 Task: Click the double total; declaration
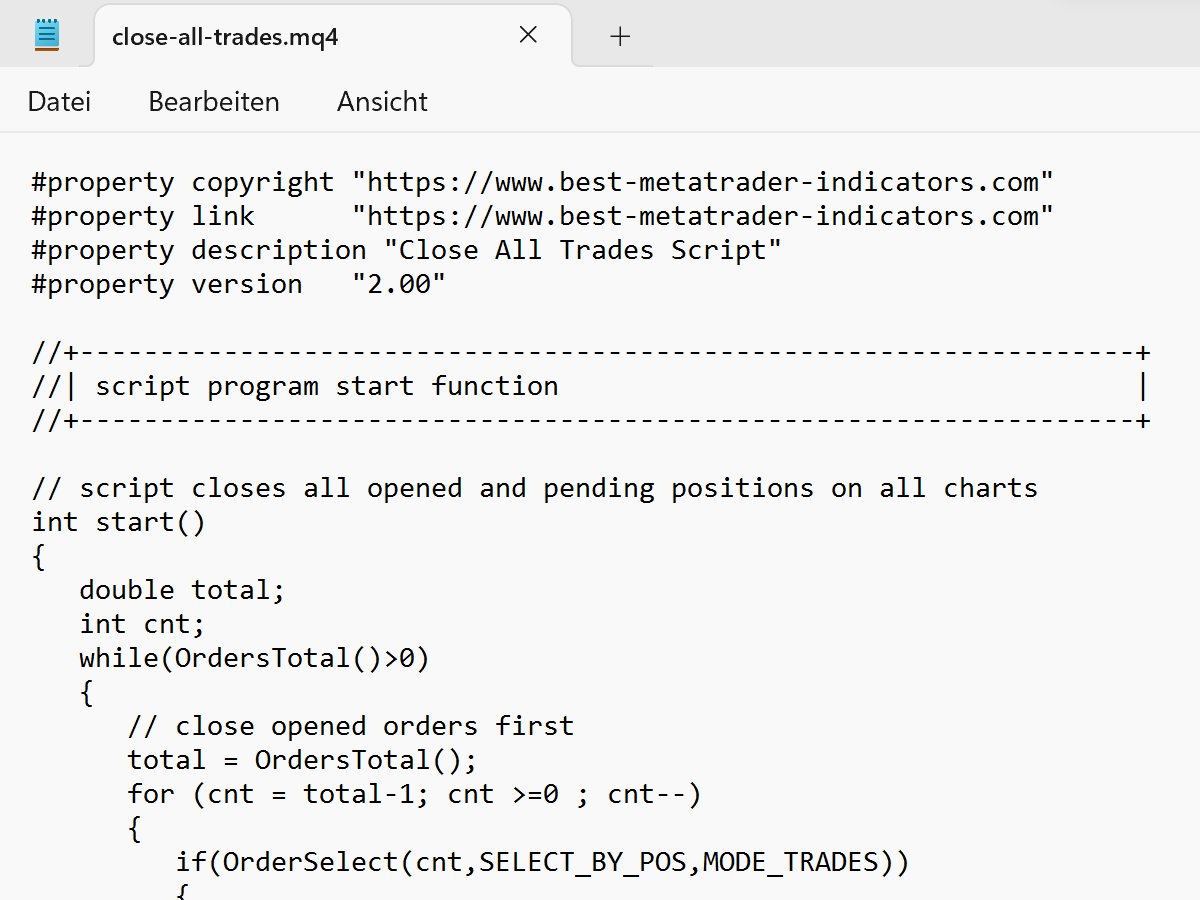click(180, 589)
